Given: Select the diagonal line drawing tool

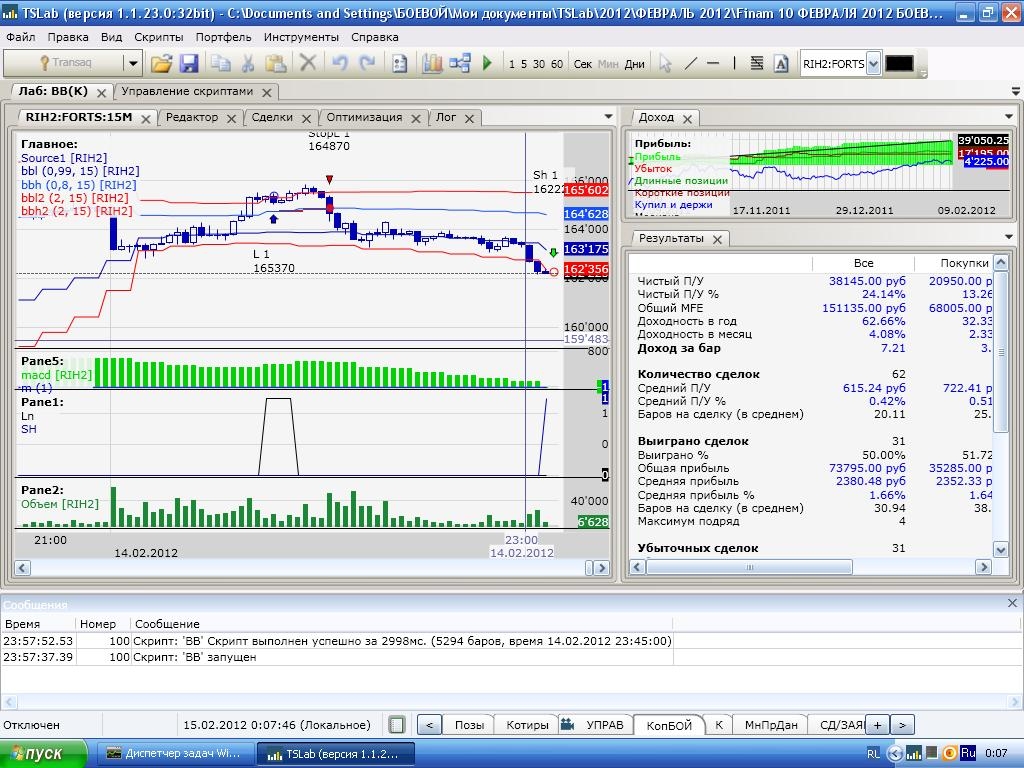Looking at the screenshot, I should coord(690,64).
